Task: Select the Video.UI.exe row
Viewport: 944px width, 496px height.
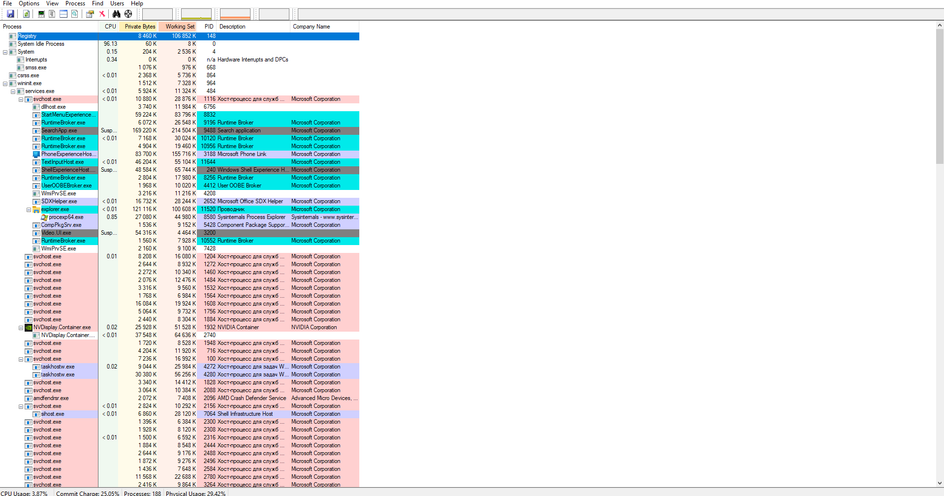Action: click(x=179, y=233)
